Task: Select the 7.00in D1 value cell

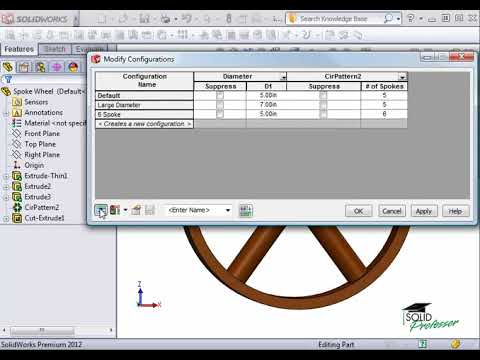Action: point(266,105)
